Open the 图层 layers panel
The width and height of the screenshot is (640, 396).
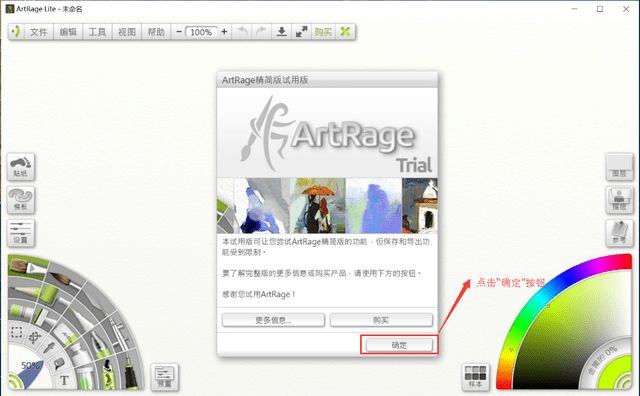619,167
